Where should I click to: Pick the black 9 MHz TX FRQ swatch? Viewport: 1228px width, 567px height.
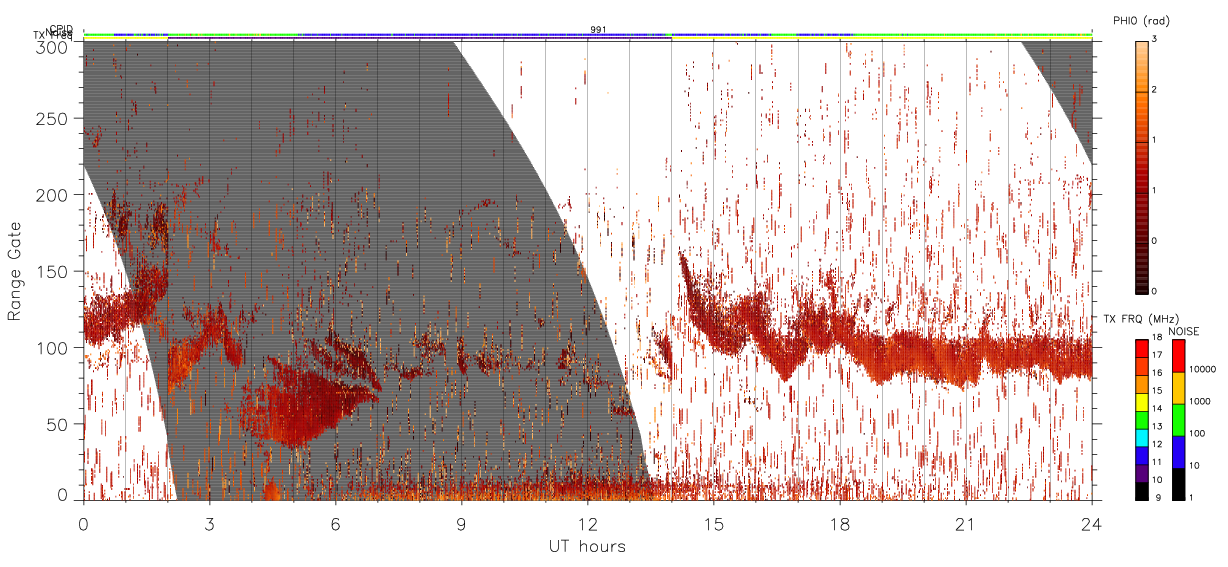[1142, 491]
